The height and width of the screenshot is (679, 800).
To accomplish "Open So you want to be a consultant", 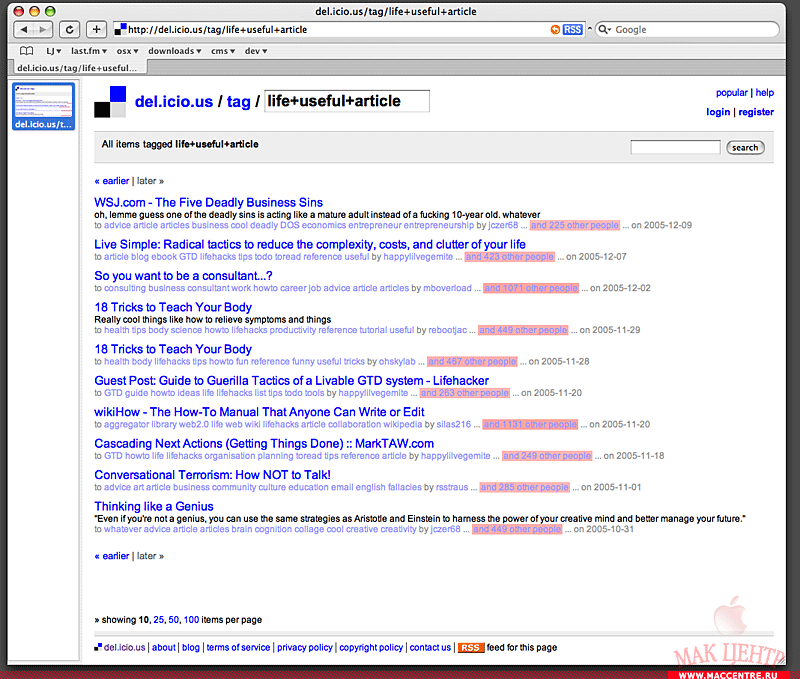I will [x=183, y=276].
